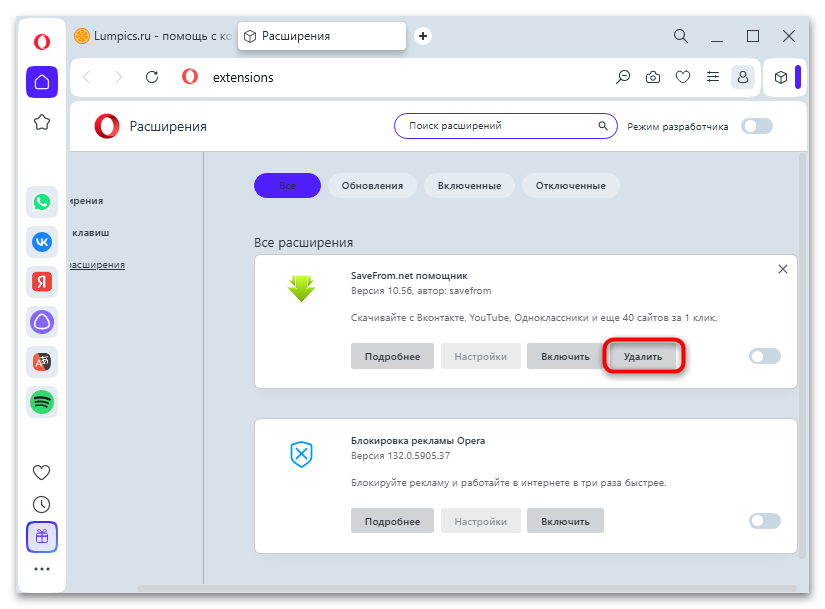Screen dimensions: 825x609
Task: Focus the Поиск расширений search field
Action: coord(506,126)
